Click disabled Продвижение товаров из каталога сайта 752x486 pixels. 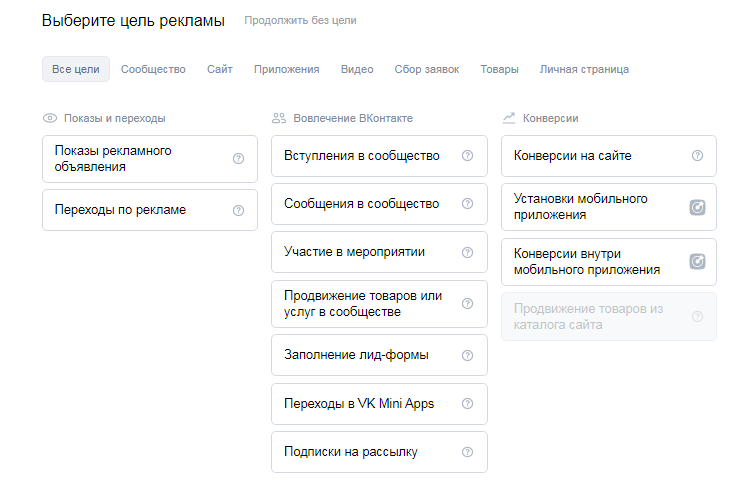(x=590, y=317)
